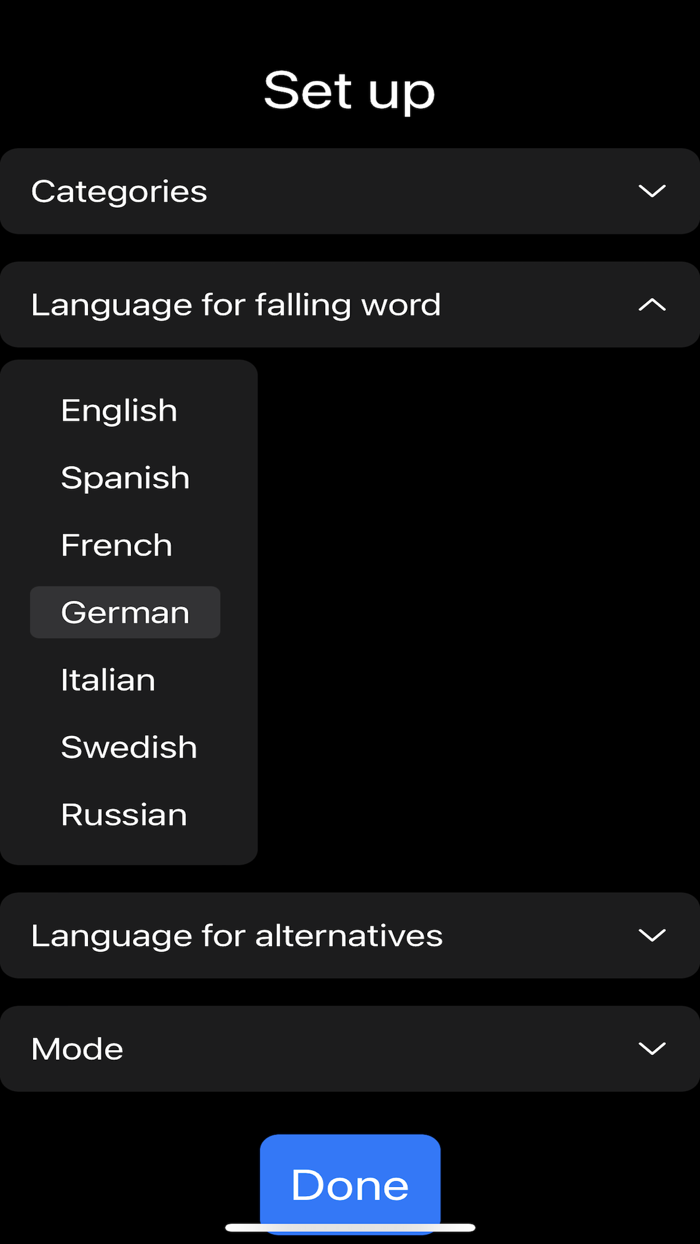
Task: Click the upward chevron on falling word section
Action: click(652, 305)
